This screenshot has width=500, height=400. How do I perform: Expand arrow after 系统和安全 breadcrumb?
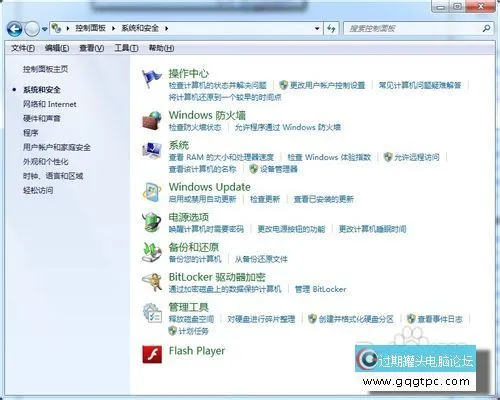pyautogui.click(x=166, y=28)
